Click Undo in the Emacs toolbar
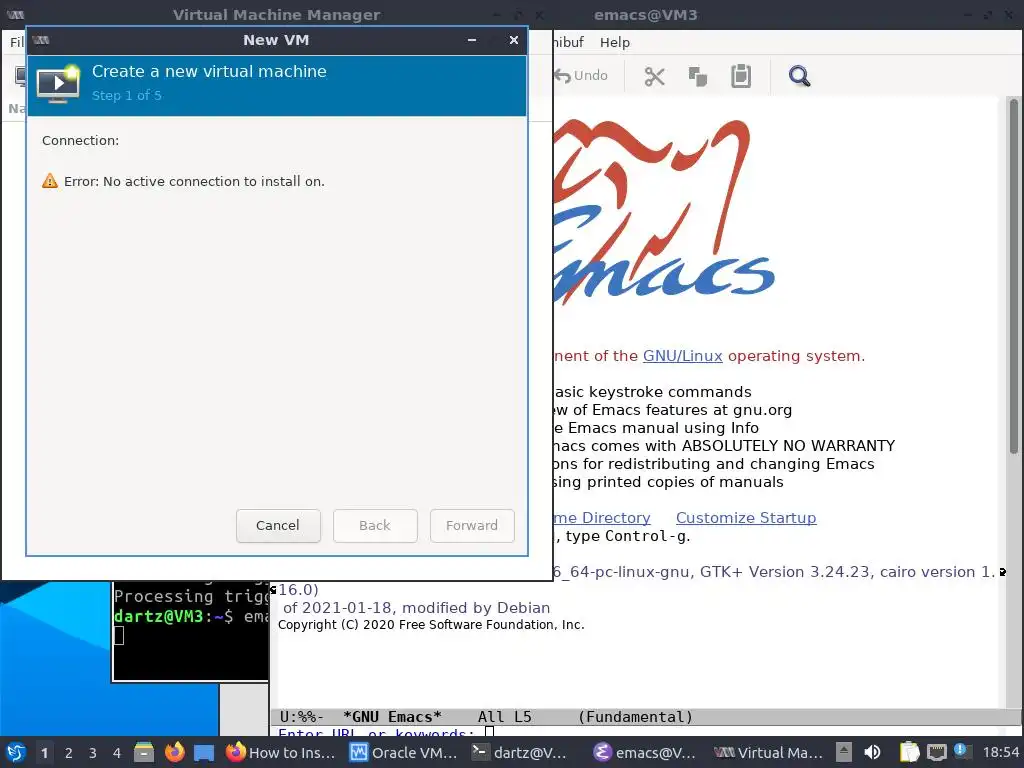This screenshot has width=1024, height=768. [581, 76]
